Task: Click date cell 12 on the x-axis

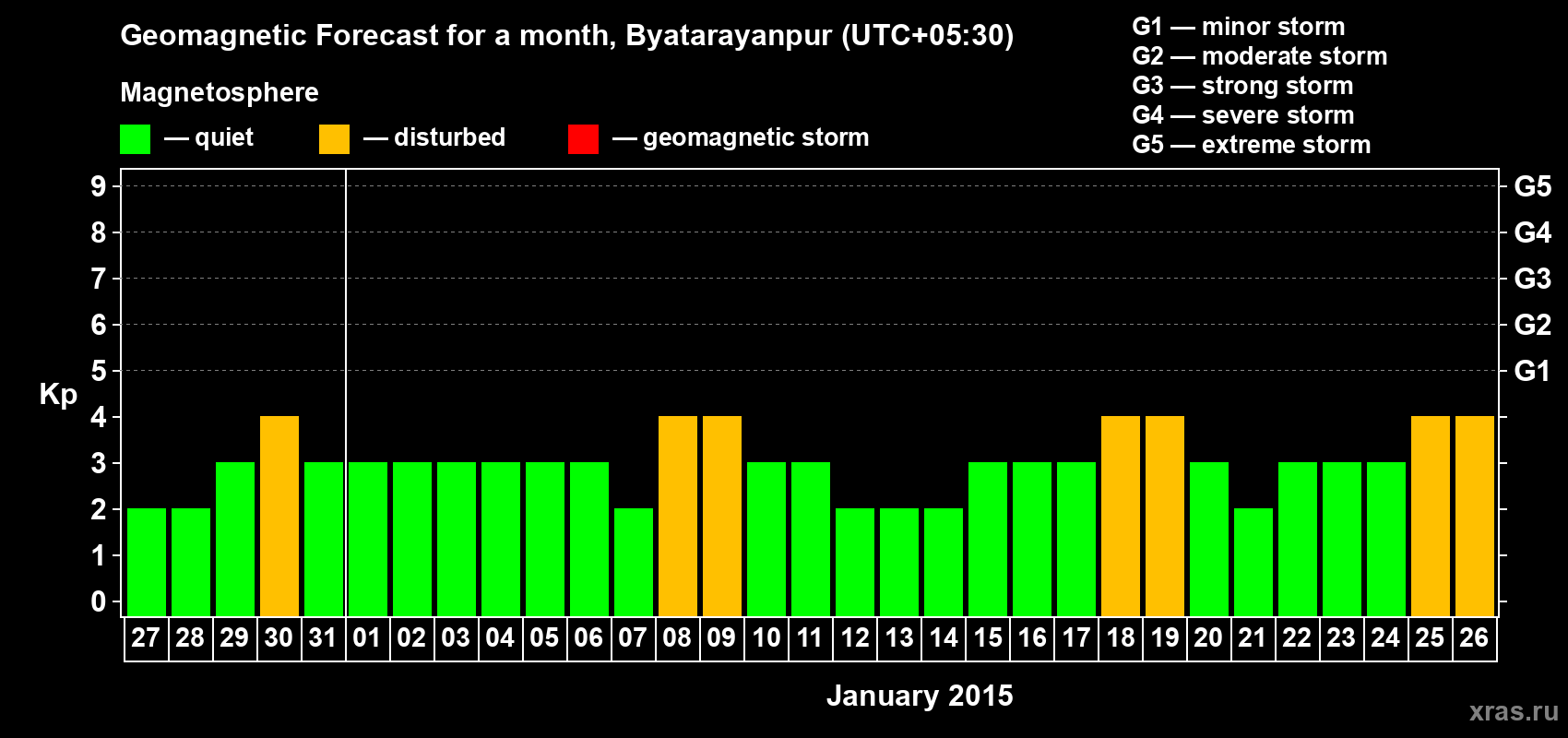Action: 854,638
